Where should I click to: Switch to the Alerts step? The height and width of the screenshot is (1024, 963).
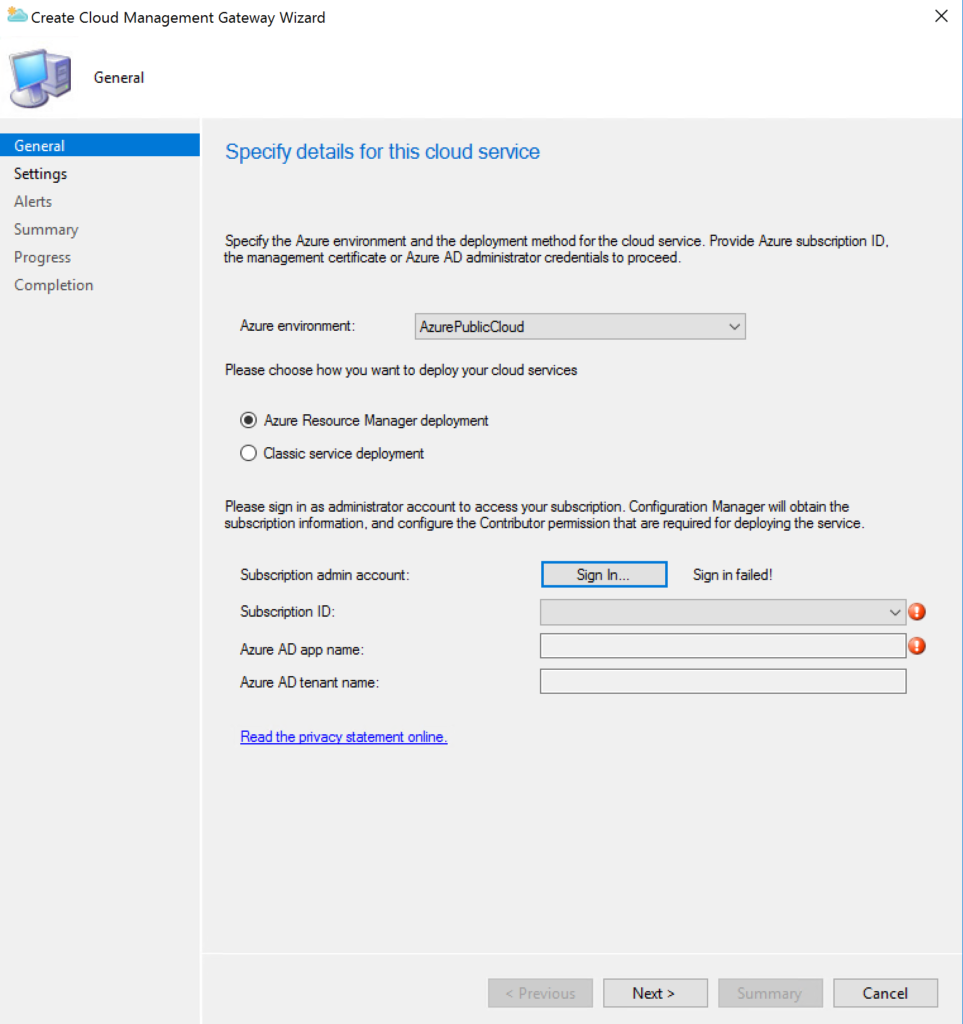click(x=33, y=201)
